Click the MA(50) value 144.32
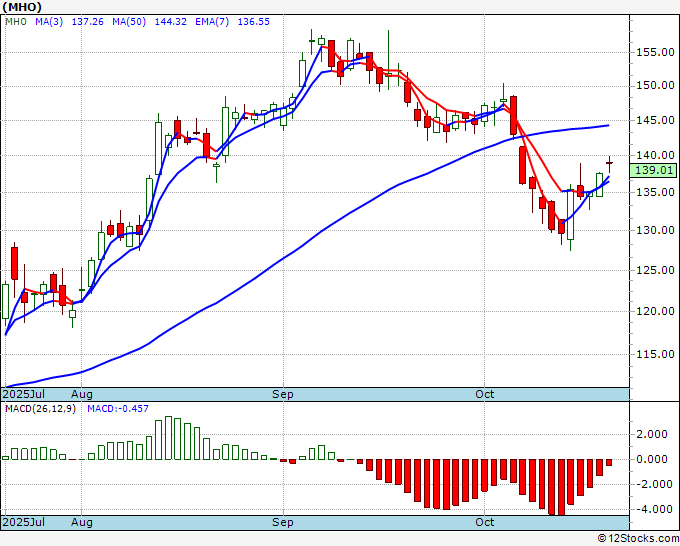This screenshot has height=546, width=680. [170, 22]
